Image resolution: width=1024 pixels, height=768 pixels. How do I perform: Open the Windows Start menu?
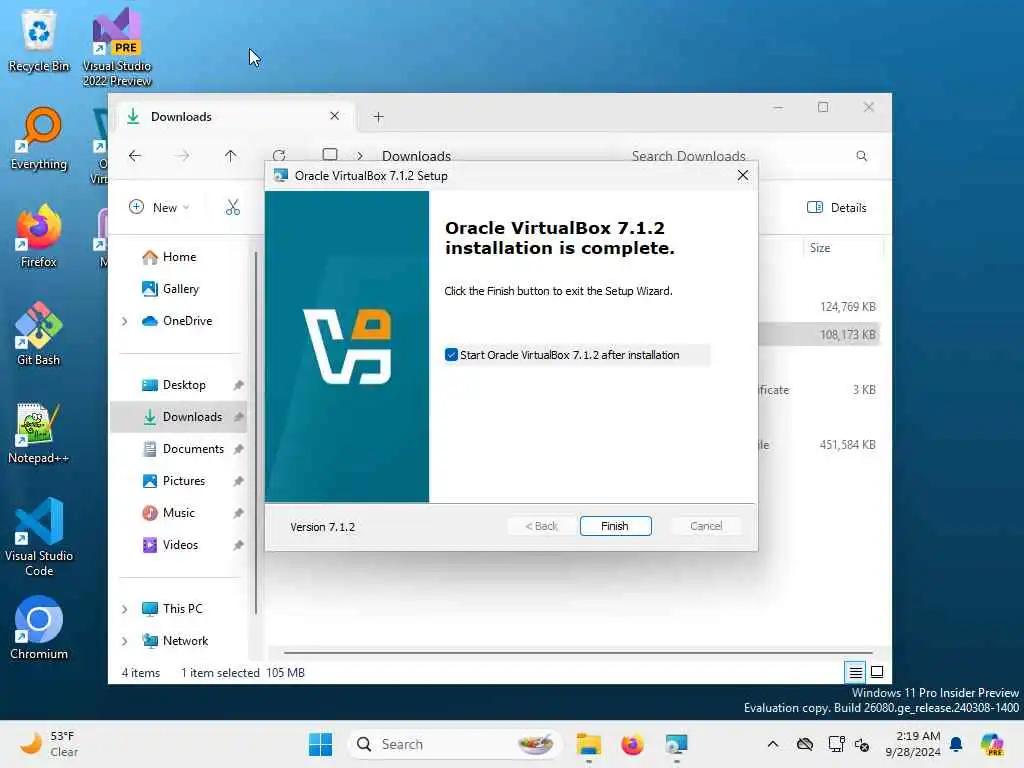coord(320,744)
